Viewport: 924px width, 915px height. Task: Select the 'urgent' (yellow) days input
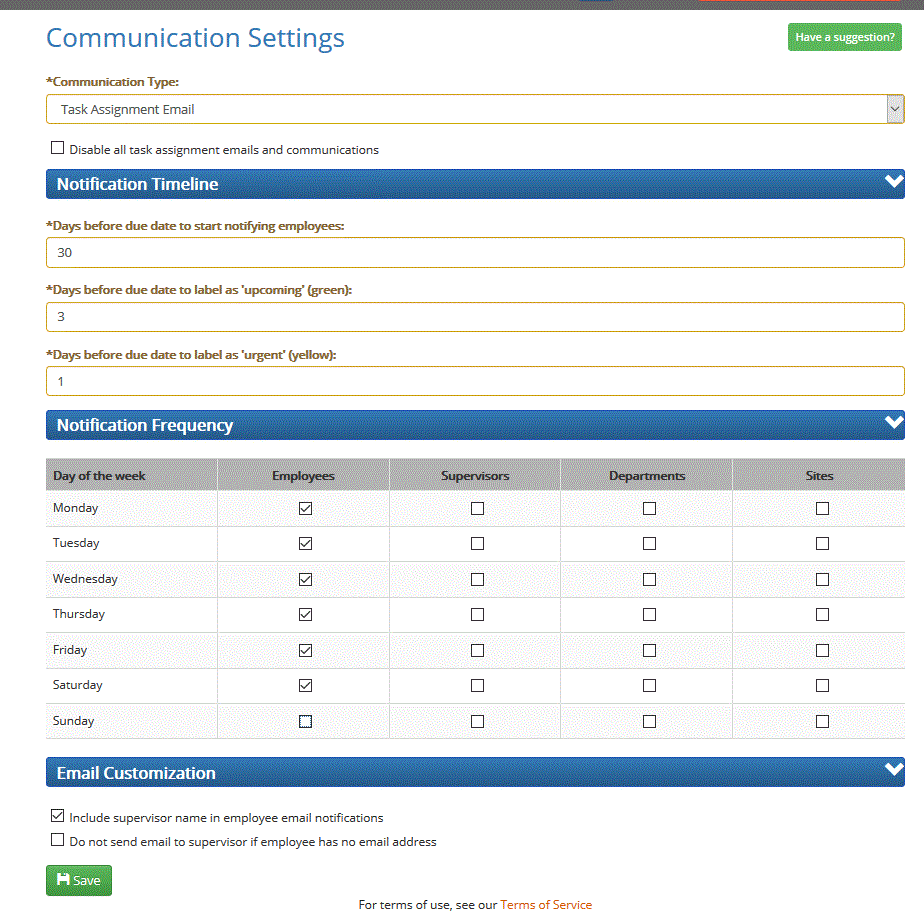pos(475,381)
